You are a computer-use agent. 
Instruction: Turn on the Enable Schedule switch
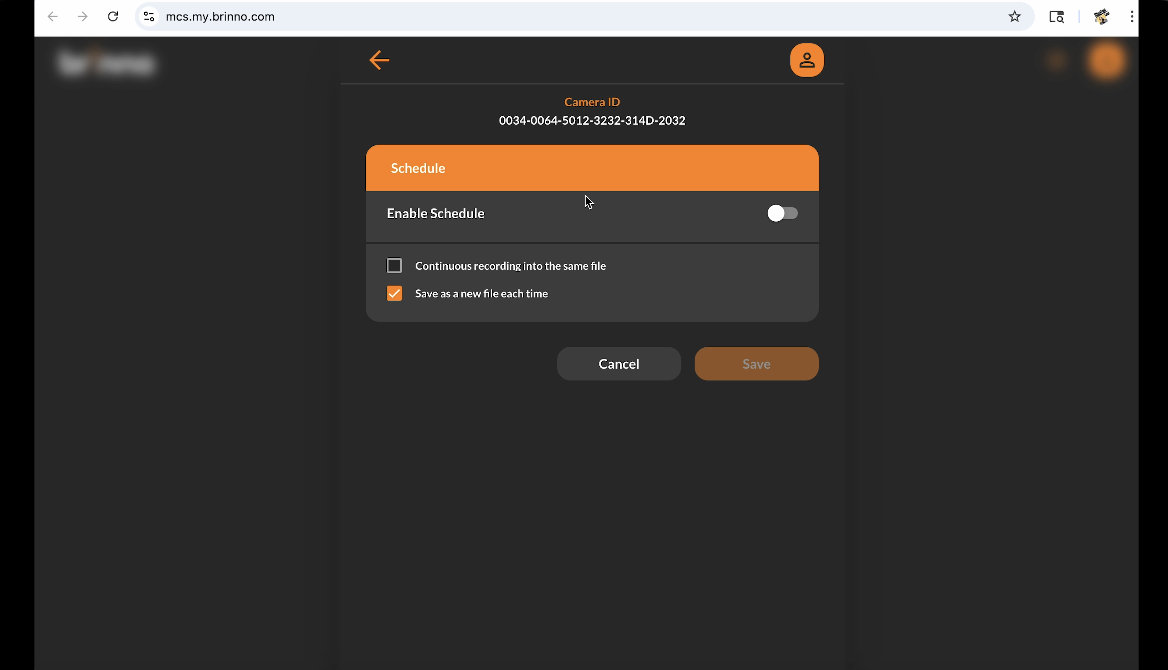pos(782,213)
